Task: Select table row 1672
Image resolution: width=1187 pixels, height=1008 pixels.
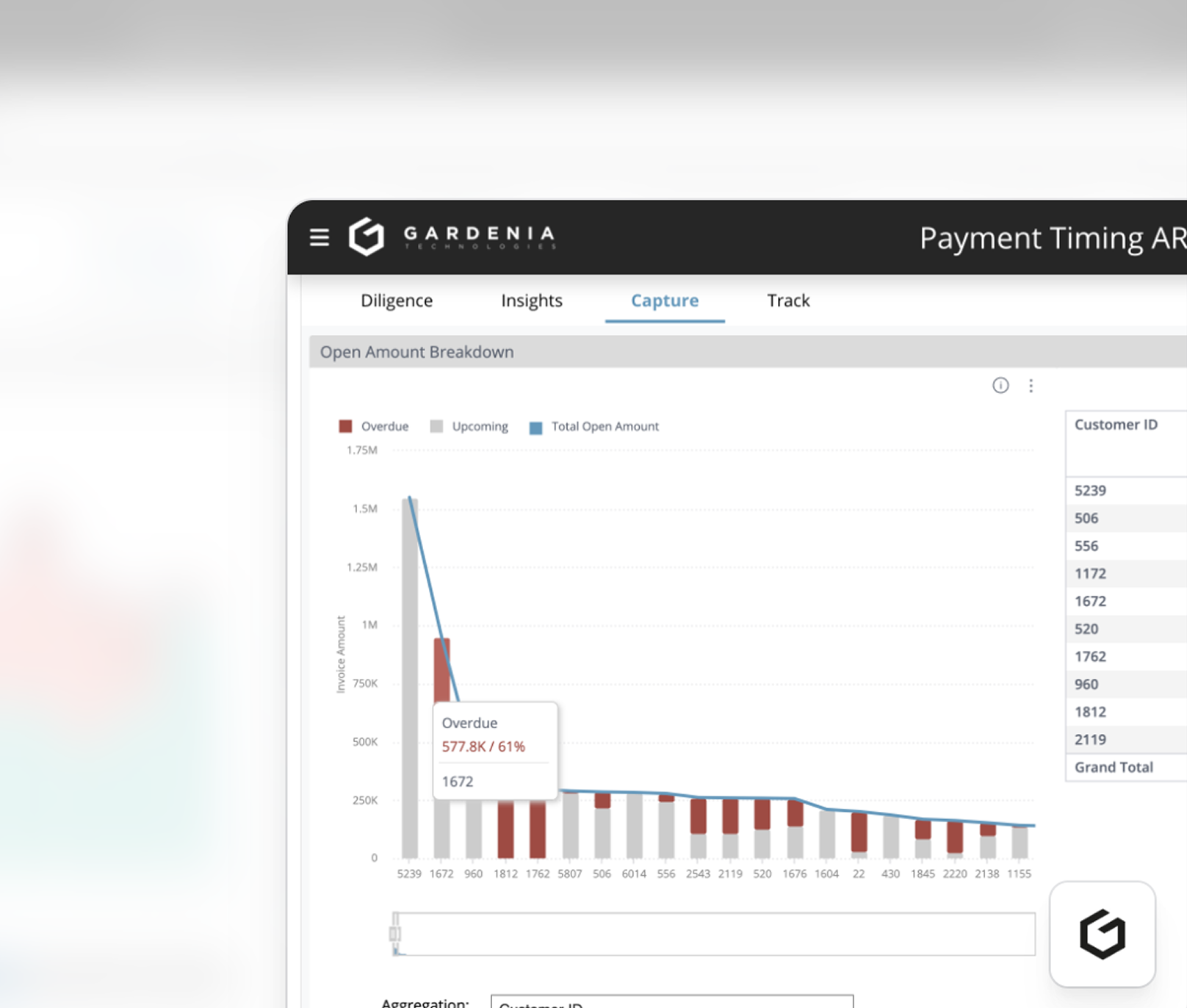Action: [1126, 601]
